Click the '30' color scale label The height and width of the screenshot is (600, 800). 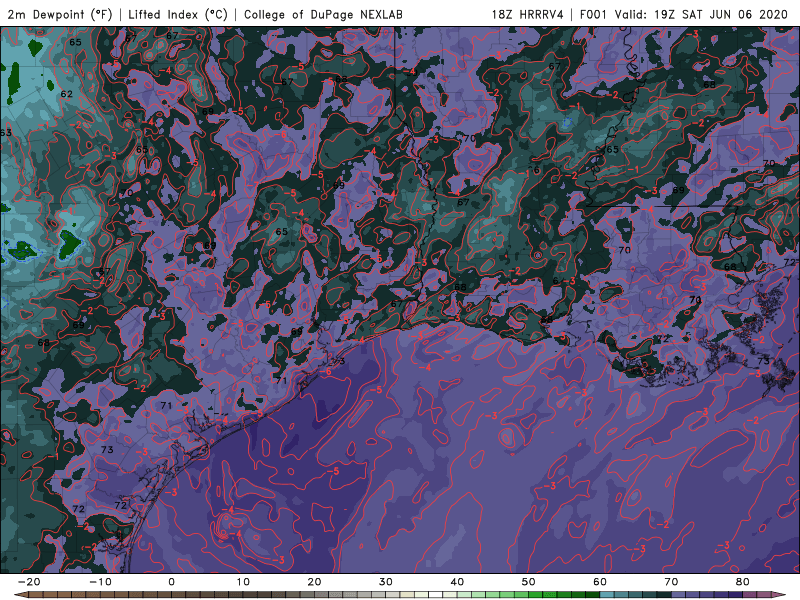(386, 582)
